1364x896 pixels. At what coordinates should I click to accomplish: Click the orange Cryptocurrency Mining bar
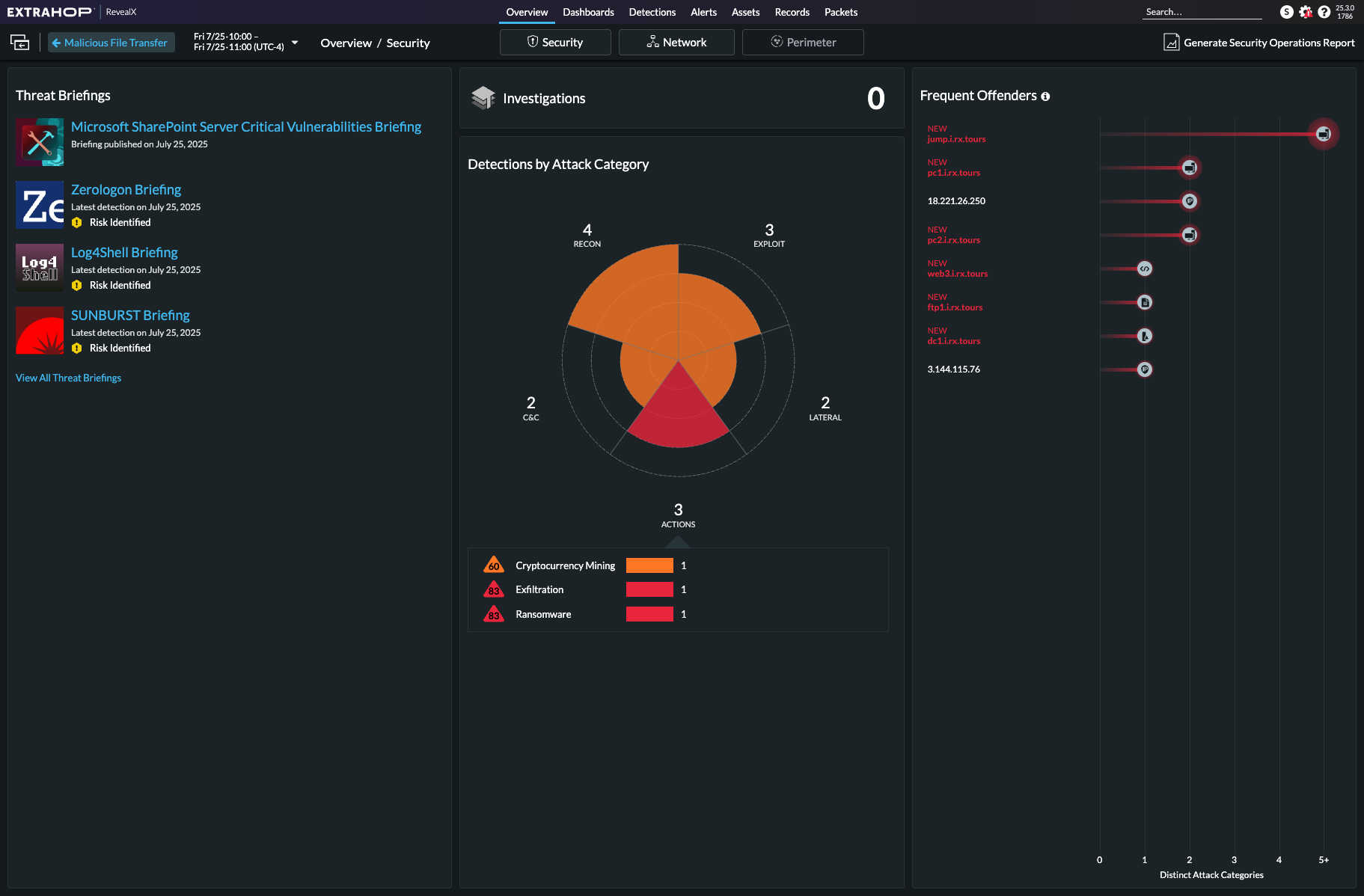[649, 565]
